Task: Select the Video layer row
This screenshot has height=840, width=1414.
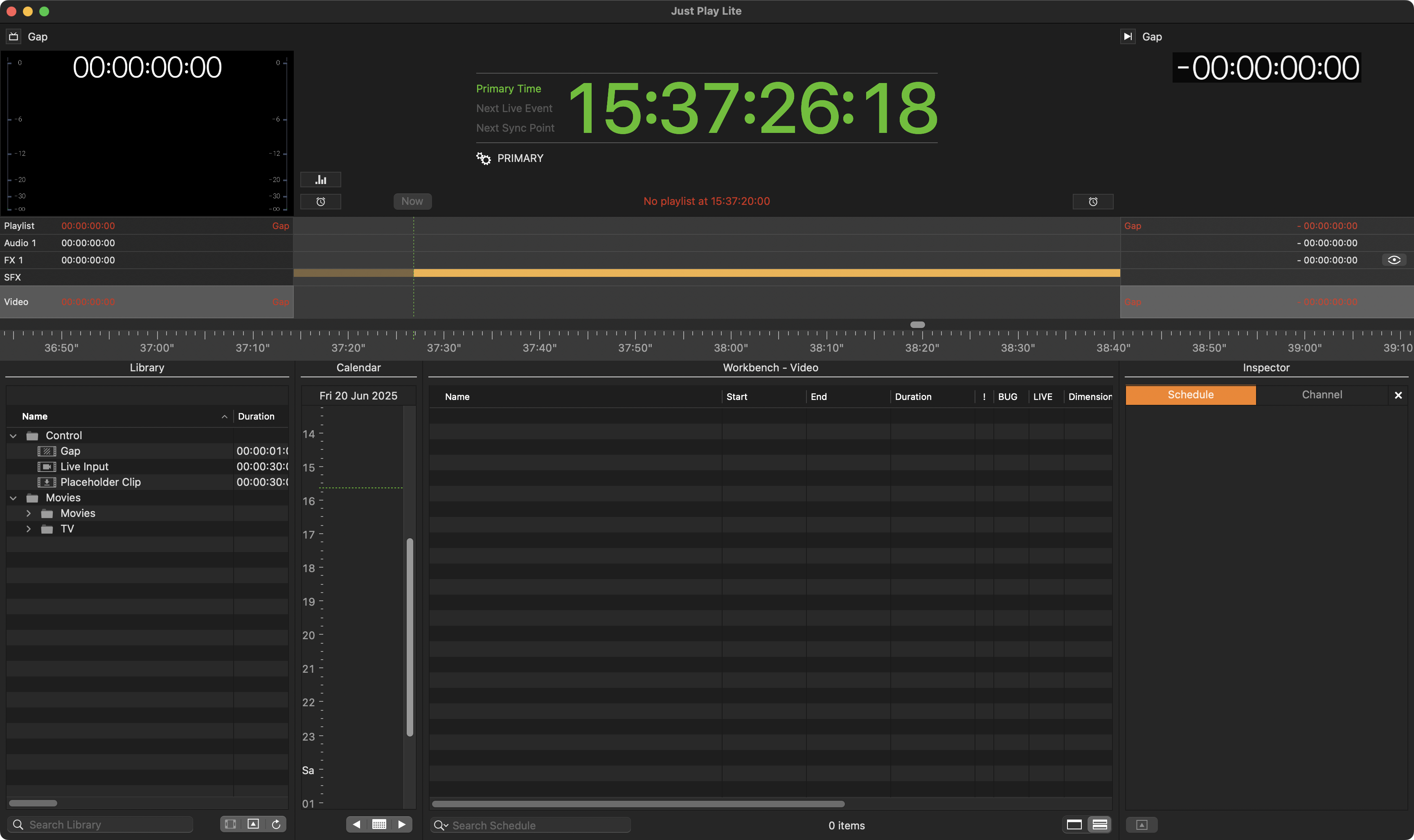Action: [146, 302]
